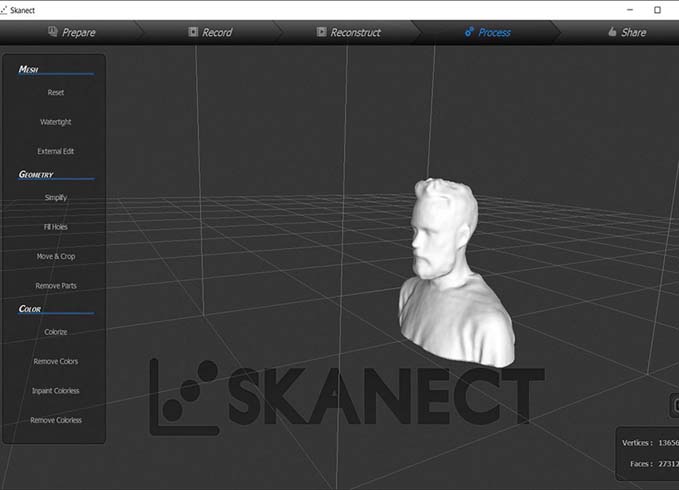Click the Process gears icon

tap(469, 32)
